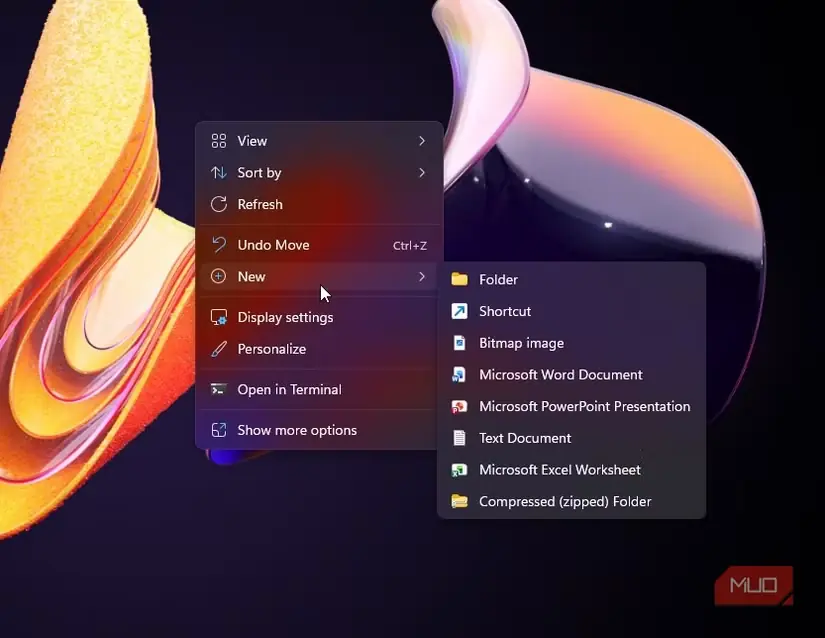The width and height of the screenshot is (825, 638).
Task: Click the PowerPoint presentation icon
Action: pos(459,407)
